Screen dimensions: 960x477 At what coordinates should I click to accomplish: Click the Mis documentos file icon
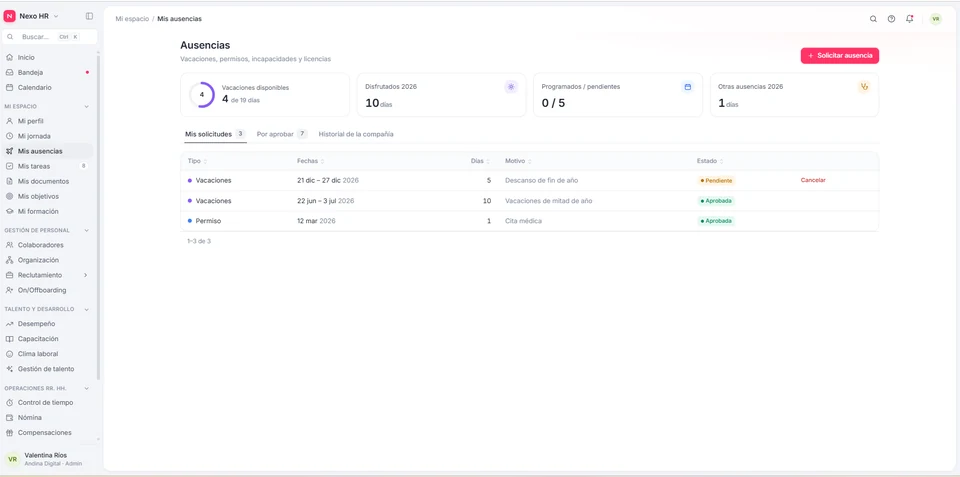pos(9,181)
